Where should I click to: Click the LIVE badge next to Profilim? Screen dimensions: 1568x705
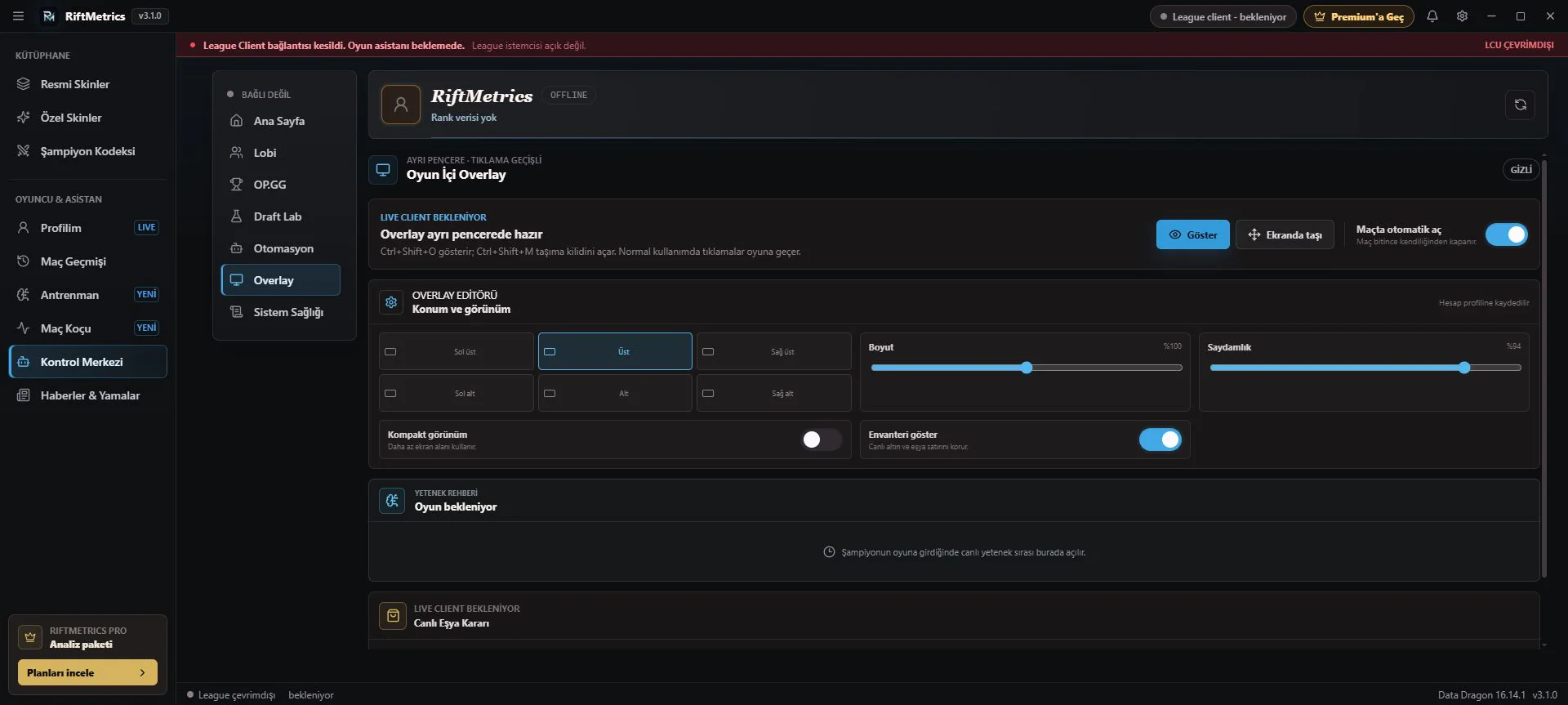[146, 228]
